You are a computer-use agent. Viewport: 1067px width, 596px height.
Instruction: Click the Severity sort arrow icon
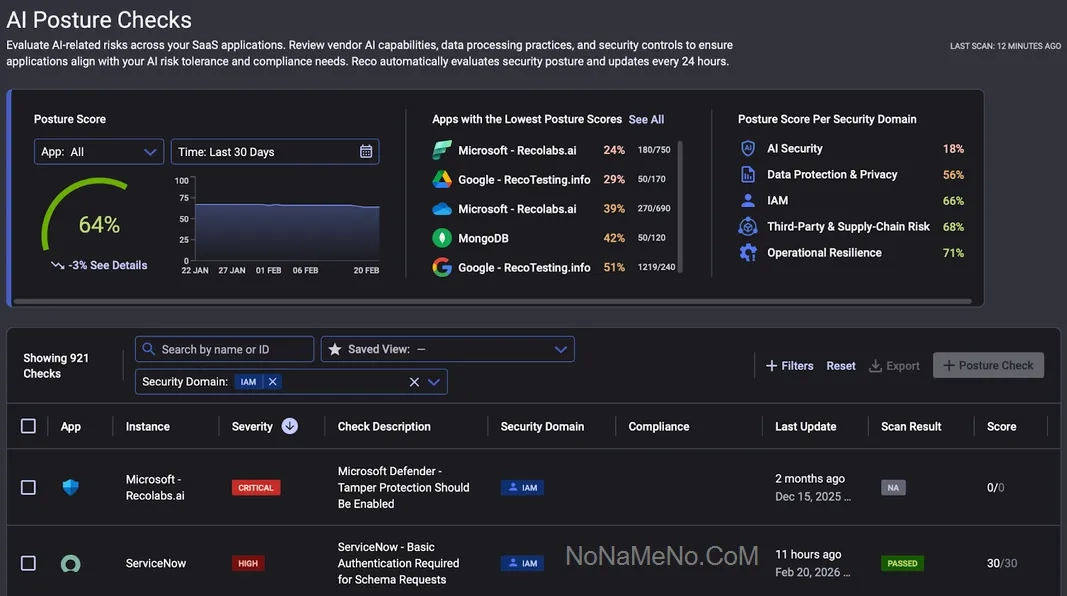click(290, 426)
